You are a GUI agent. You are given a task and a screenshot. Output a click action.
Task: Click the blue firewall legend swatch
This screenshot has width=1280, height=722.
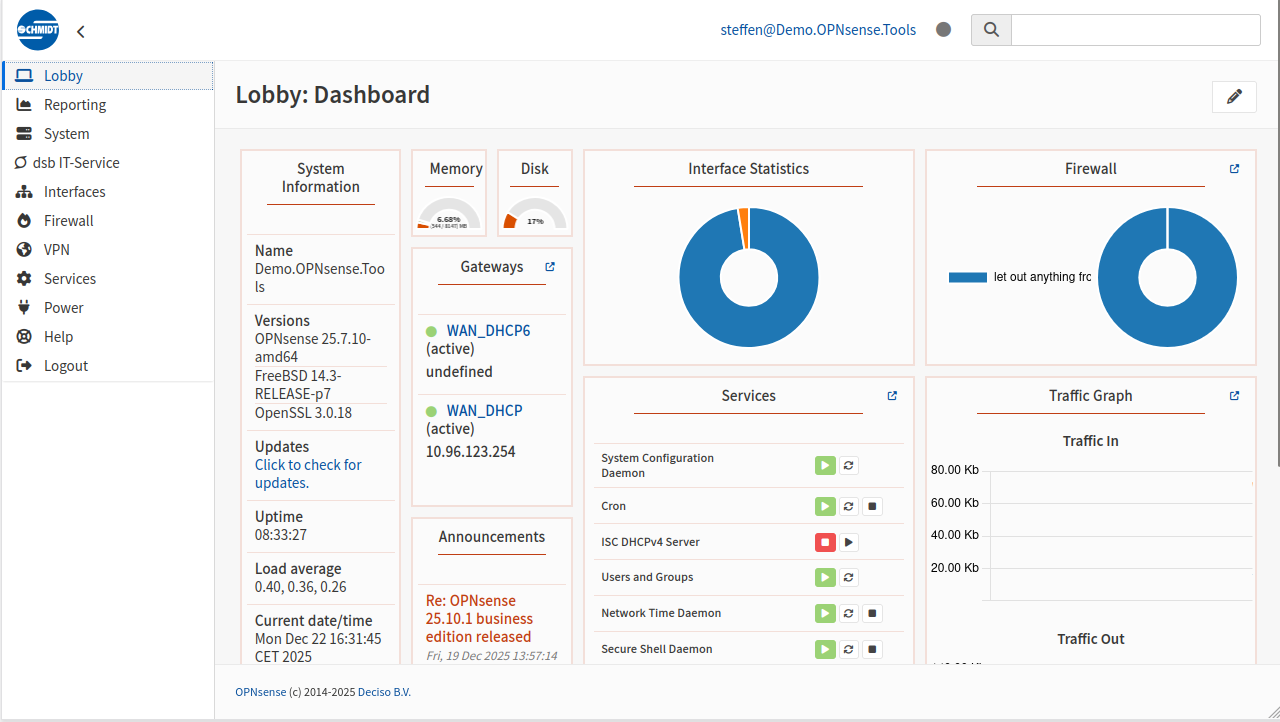click(x=967, y=277)
